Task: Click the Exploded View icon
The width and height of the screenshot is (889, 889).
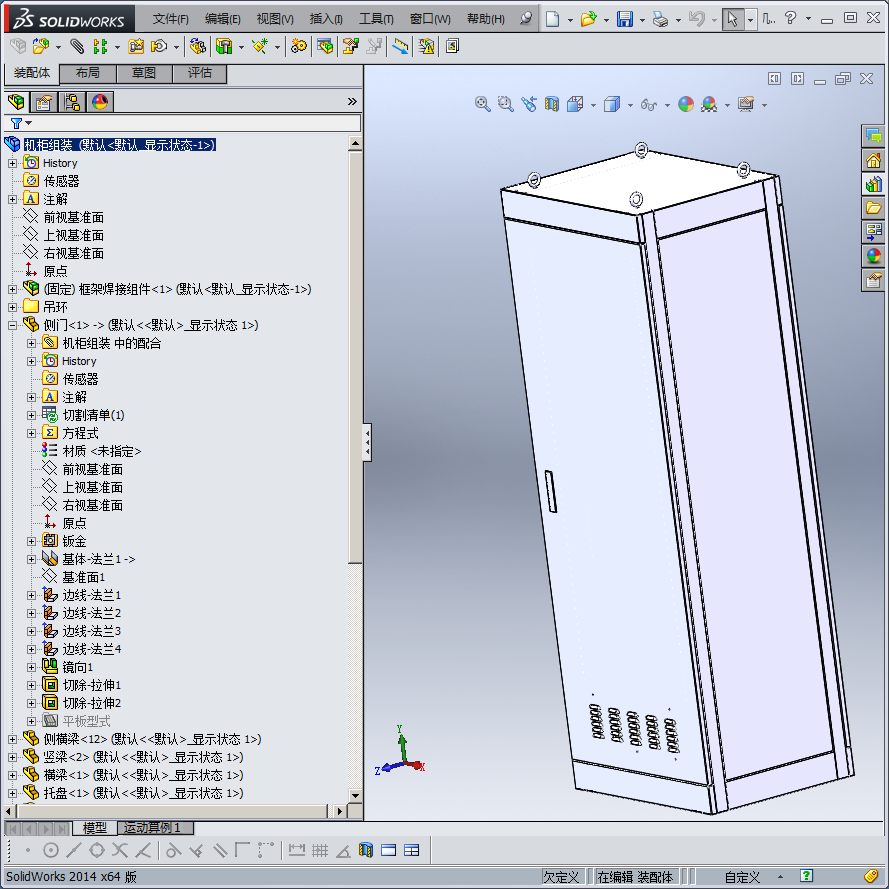Action: tap(351, 46)
